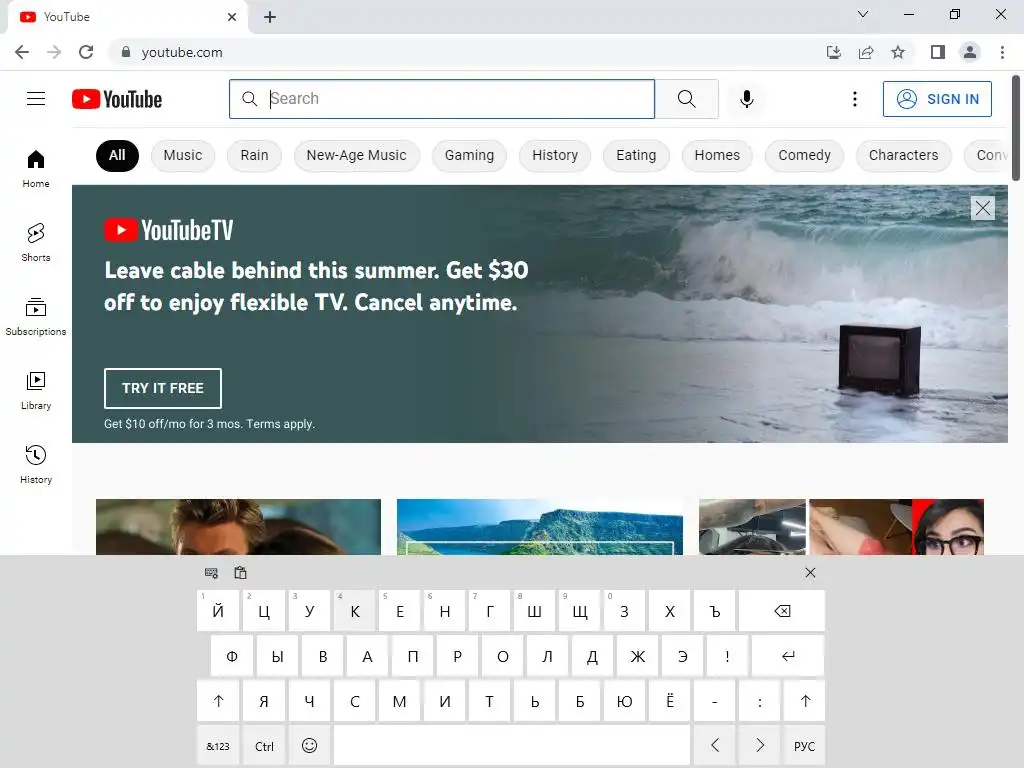The width and height of the screenshot is (1024, 768).
Task: Close the on-screen keyboard
Action: point(810,573)
